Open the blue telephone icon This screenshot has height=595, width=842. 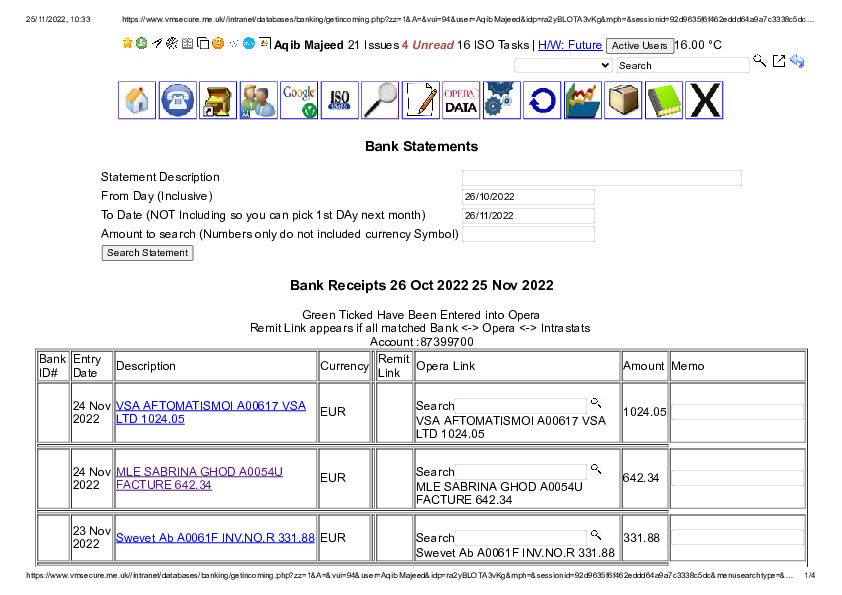point(178,101)
